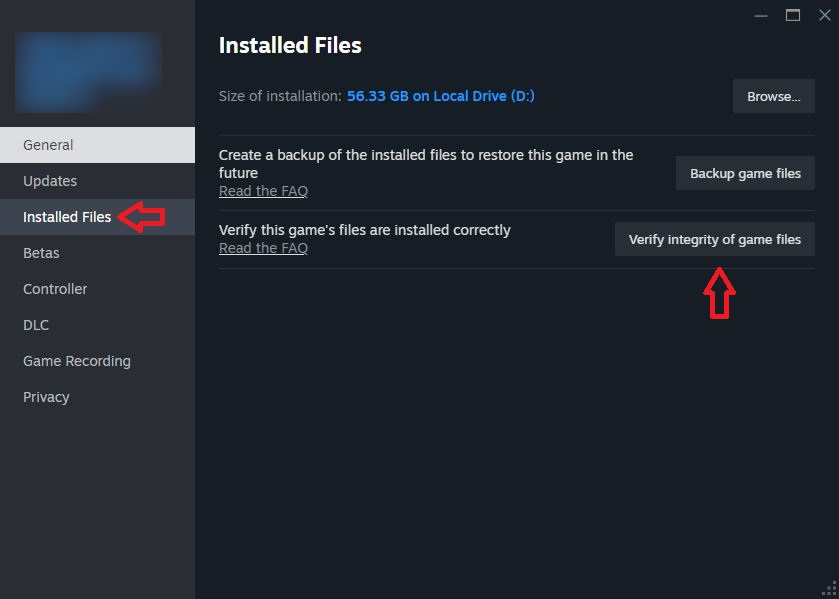Open the Game Recording tab
839x599 pixels.
click(77, 361)
